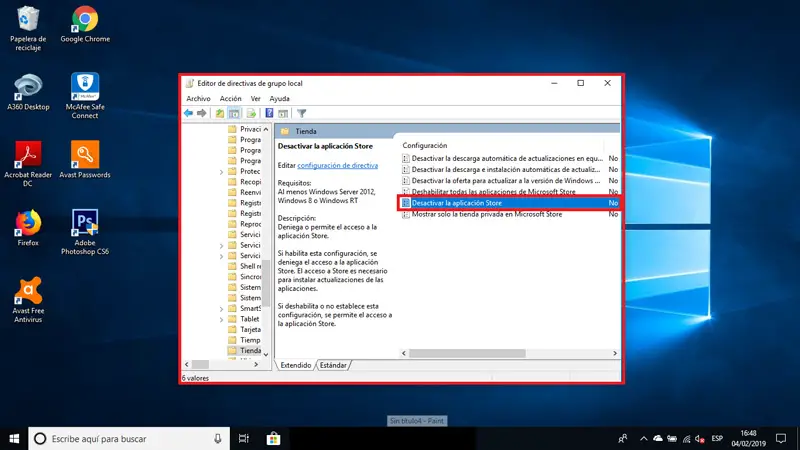The image size is (800, 450).
Task: Open the Acción menu
Action: pyautogui.click(x=230, y=99)
